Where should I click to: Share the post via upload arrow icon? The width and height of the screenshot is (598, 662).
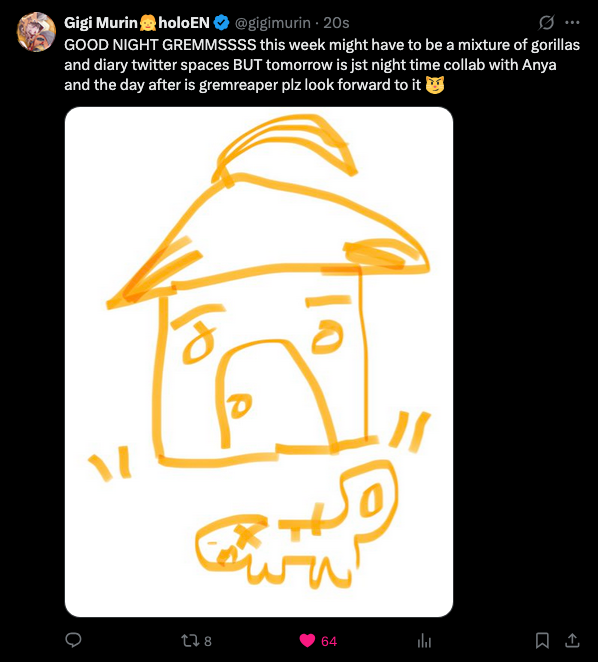[x=572, y=640]
